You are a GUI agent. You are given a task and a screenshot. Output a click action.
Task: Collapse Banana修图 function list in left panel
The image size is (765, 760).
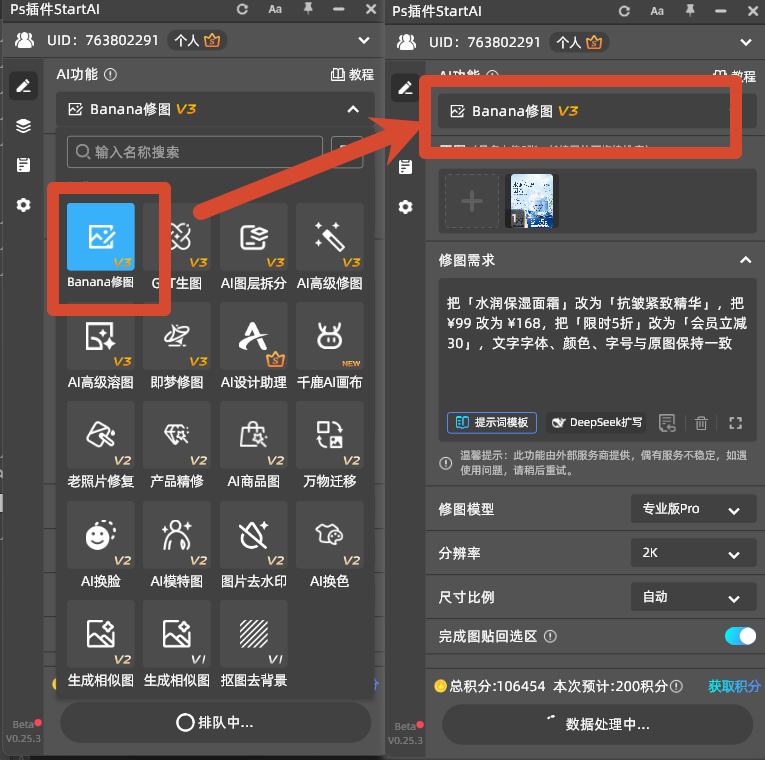(x=353, y=109)
